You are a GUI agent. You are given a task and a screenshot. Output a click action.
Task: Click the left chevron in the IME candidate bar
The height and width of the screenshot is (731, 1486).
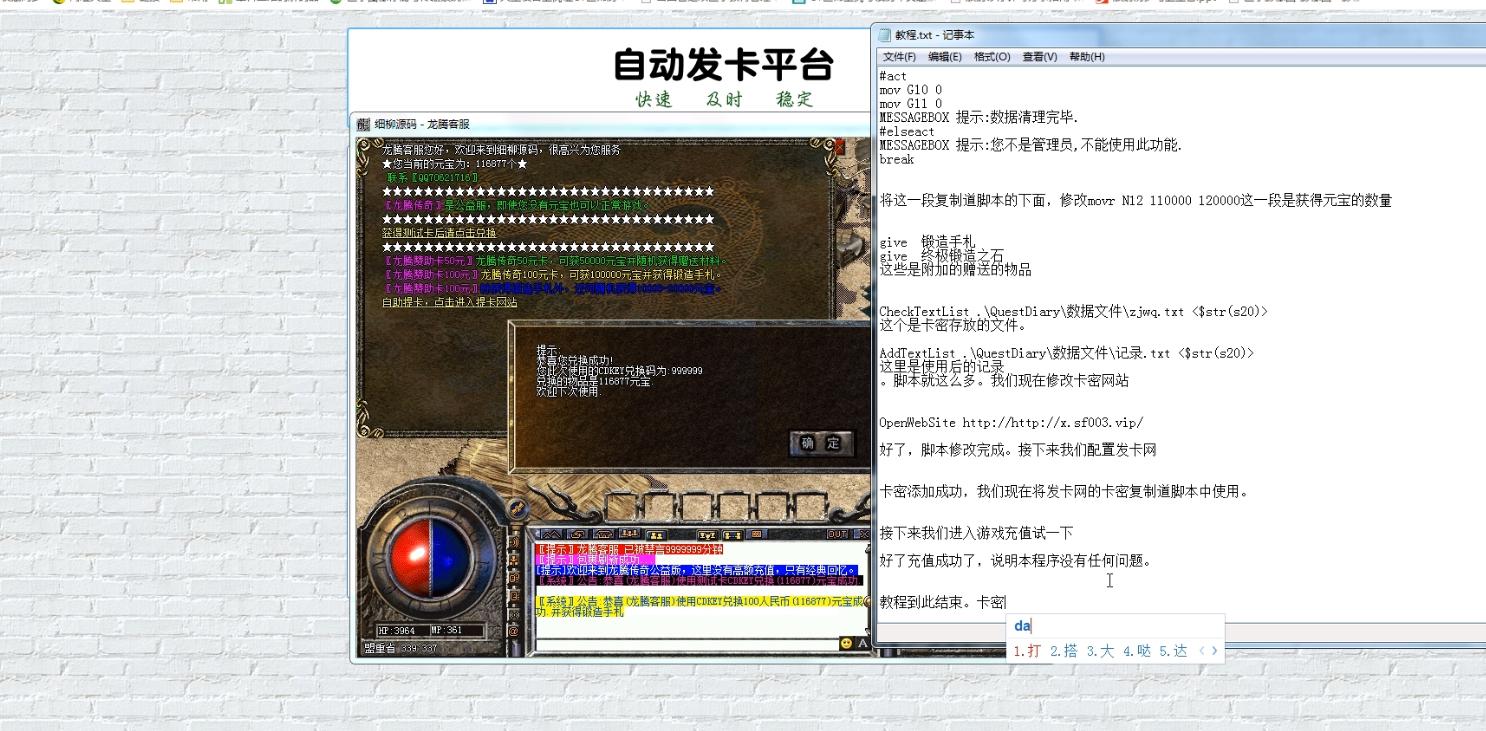point(1201,650)
